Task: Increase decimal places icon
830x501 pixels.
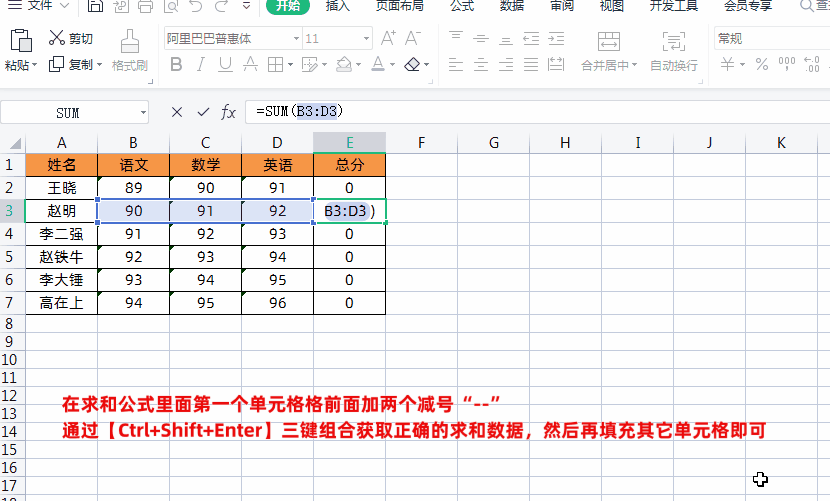Action: point(811,64)
